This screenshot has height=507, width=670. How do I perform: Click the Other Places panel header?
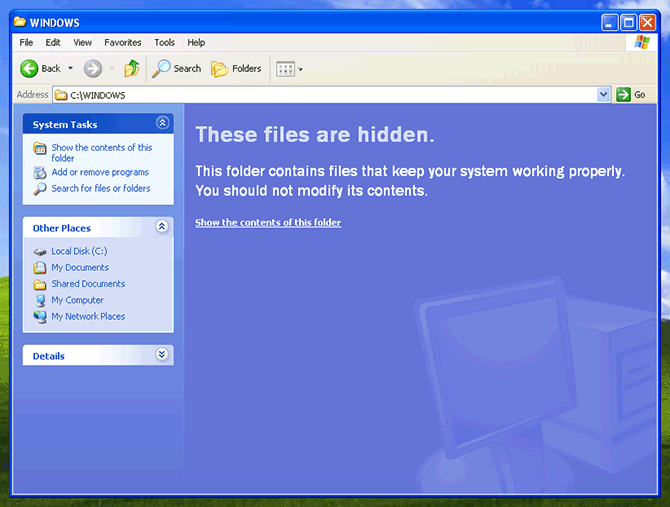(x=98, y=227)
